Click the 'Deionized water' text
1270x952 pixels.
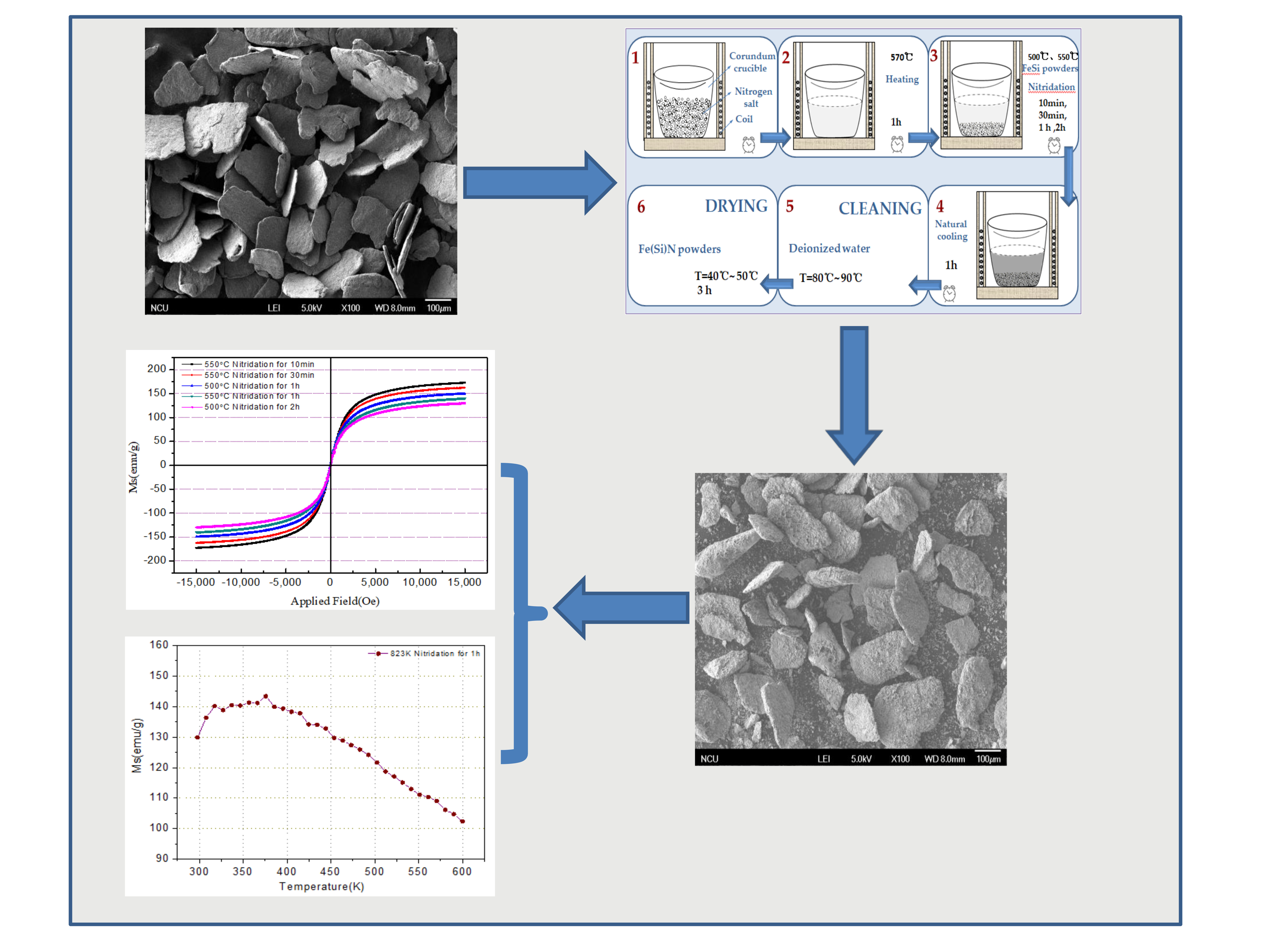click(829, 249)
